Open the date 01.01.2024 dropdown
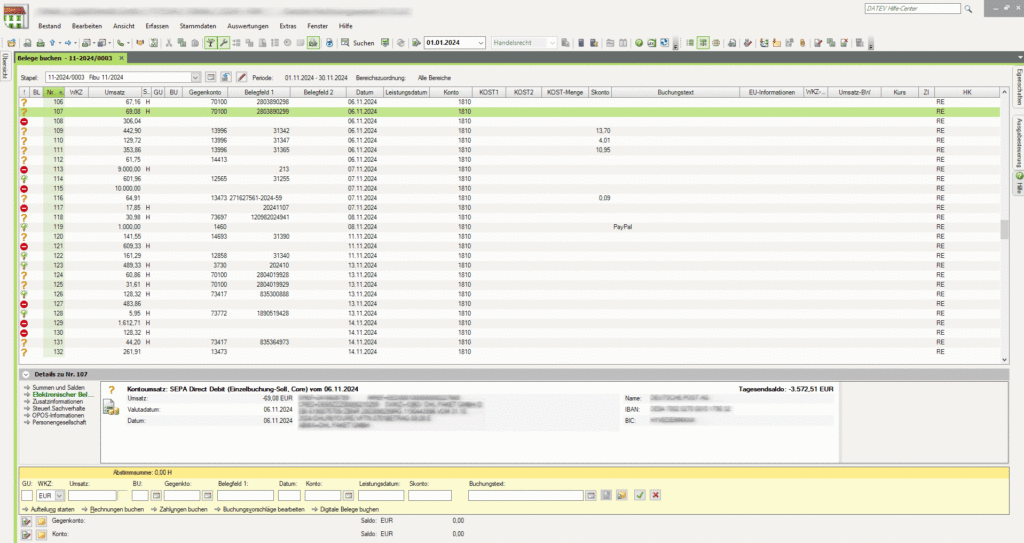This screenshot has width=1024, height=543. [481, 42]
